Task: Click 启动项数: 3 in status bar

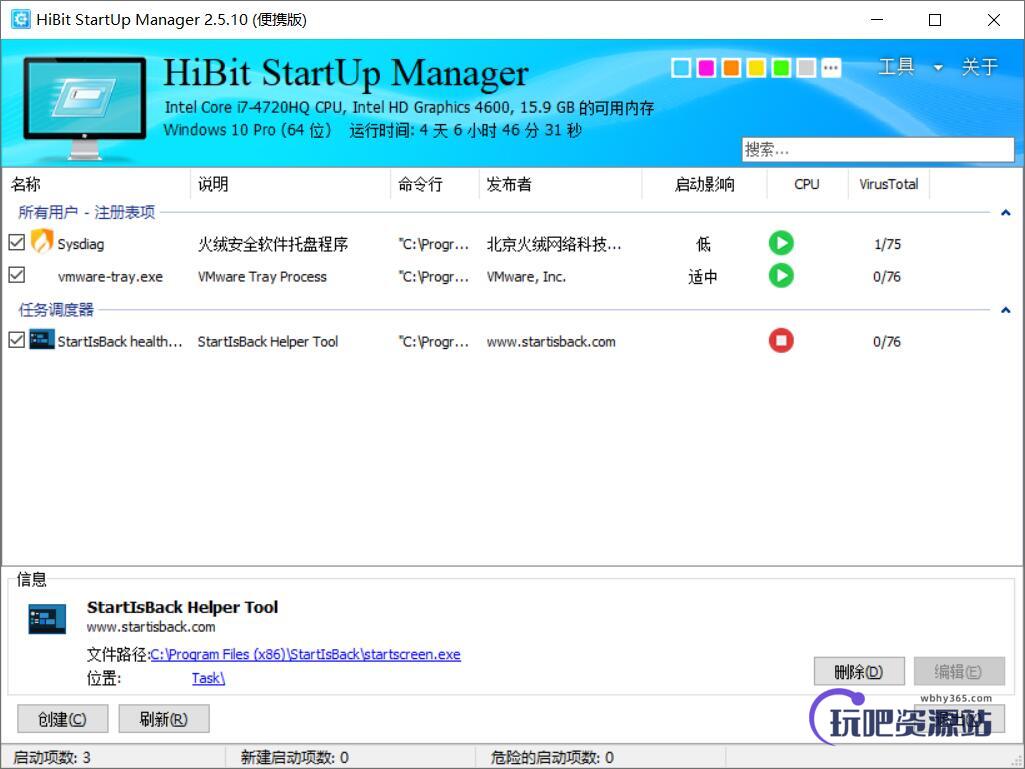Action: [x=52, y=758]
